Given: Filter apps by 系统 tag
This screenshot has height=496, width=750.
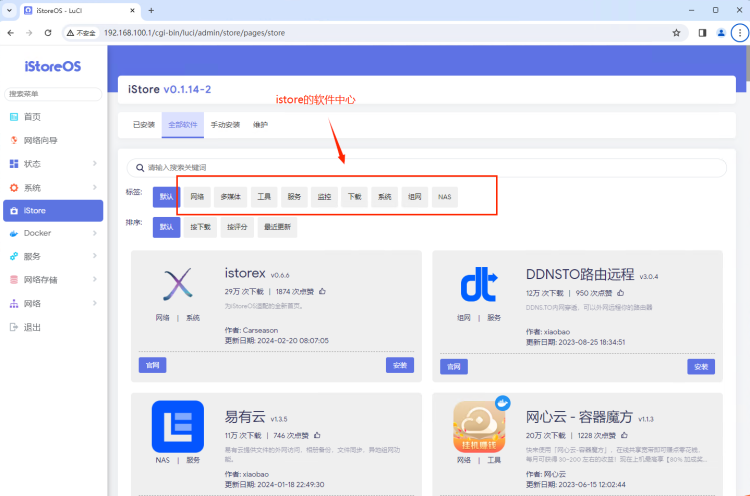Looking at the screenshot, I should [x=385, y=197].
